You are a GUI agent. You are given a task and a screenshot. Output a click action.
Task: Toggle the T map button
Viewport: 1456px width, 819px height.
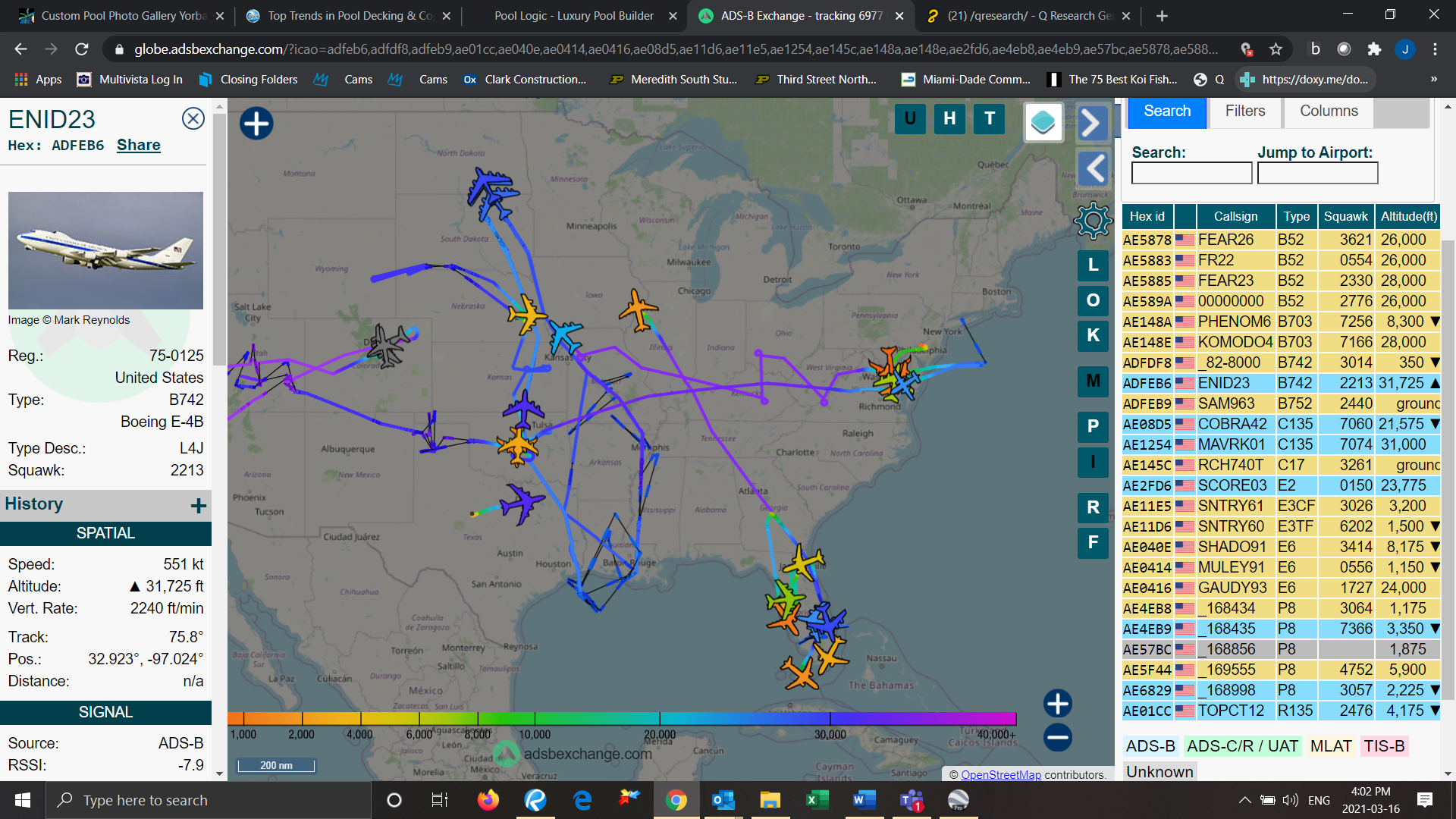990,118
